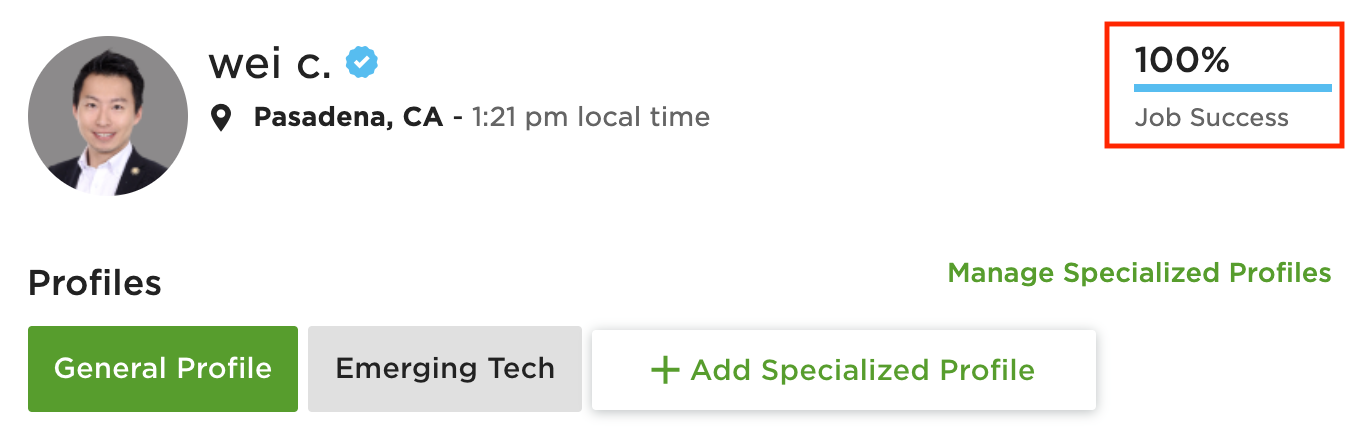
Task: Click the blue verified badge icon
Action: 362,64
